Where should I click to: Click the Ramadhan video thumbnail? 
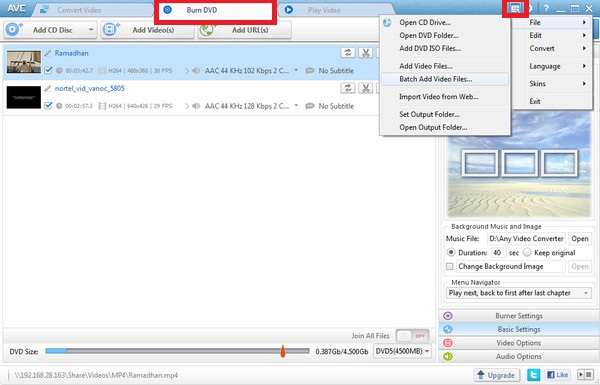click(24, 62)
